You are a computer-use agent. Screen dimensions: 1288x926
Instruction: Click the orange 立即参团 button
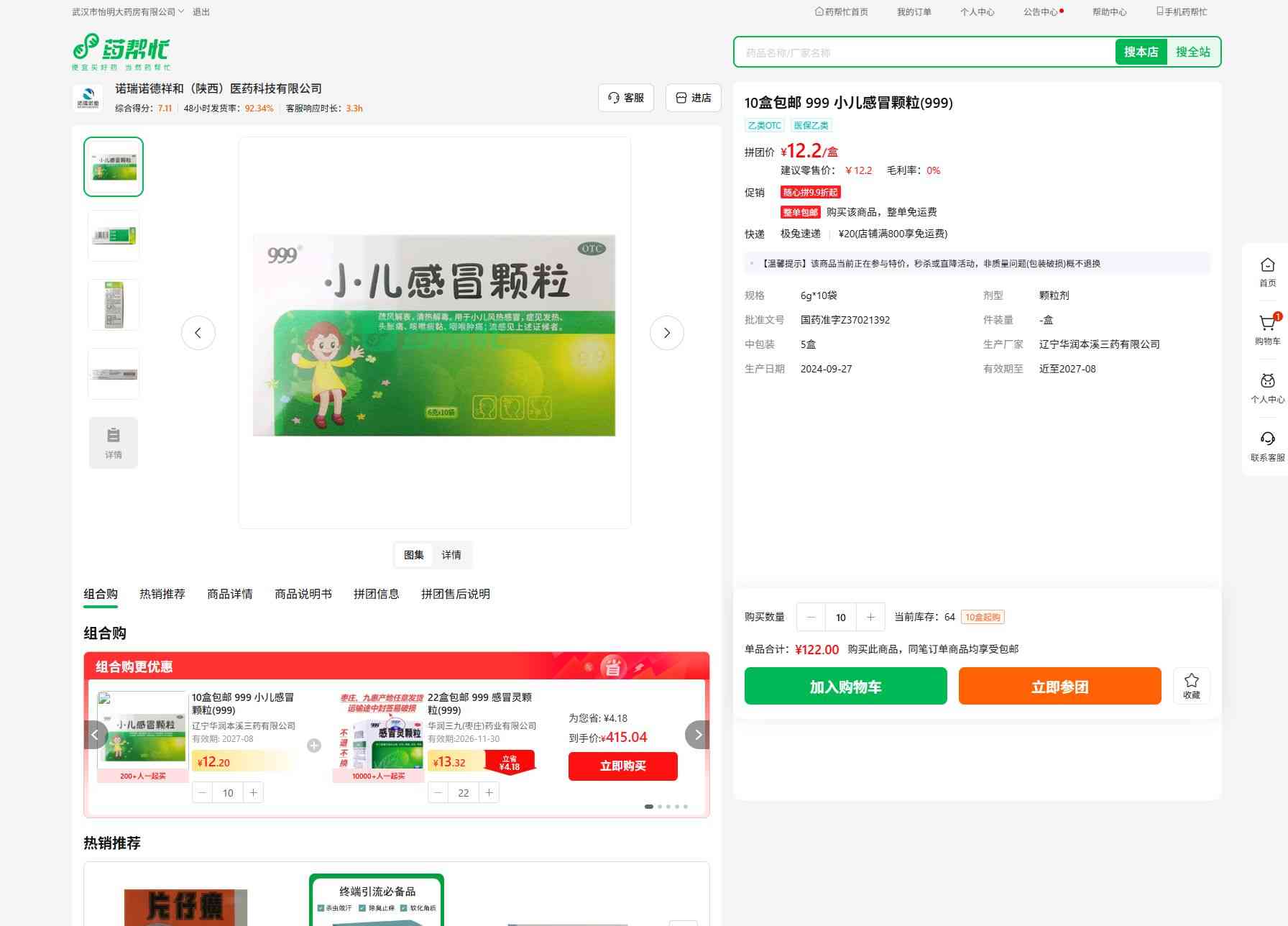1059,687
